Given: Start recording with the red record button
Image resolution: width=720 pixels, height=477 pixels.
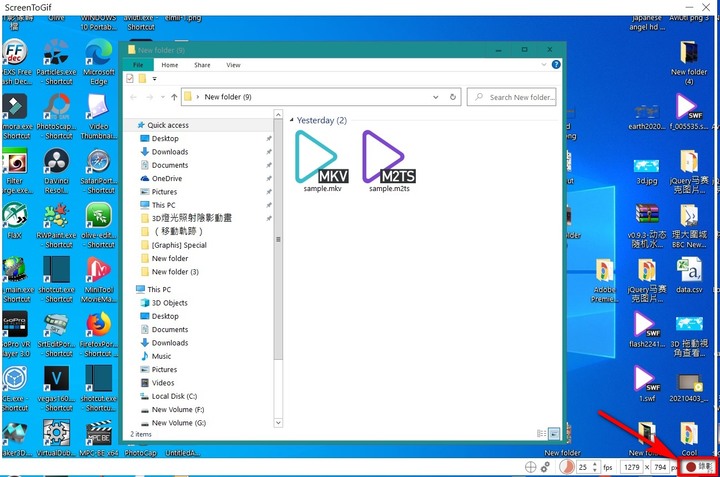Looking at the screenshot, I should coord(698,466).
